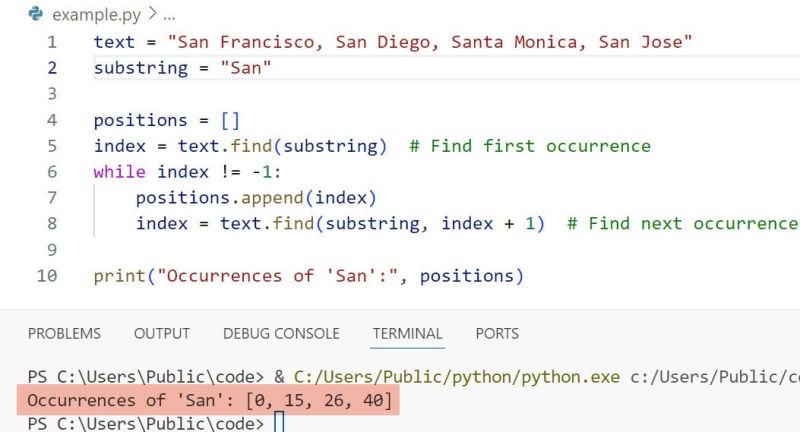Click the "San Francisco, San Diego..." string literal
The image size is (800, 432).
pos(430,42)
